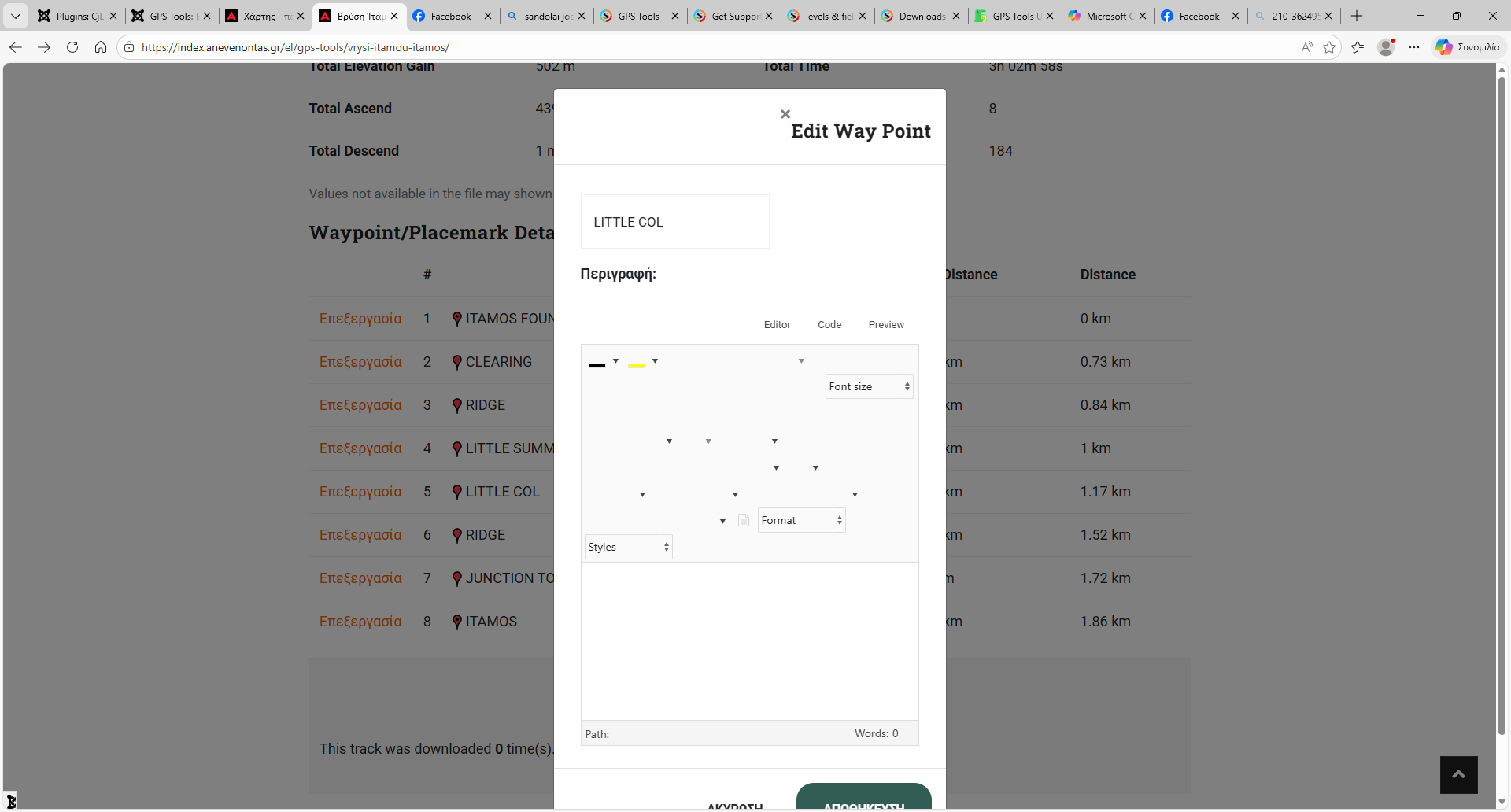Close the Edit Way Point dialog
The height and width of the screenshot is (812, 1511).
pos(785,114)
